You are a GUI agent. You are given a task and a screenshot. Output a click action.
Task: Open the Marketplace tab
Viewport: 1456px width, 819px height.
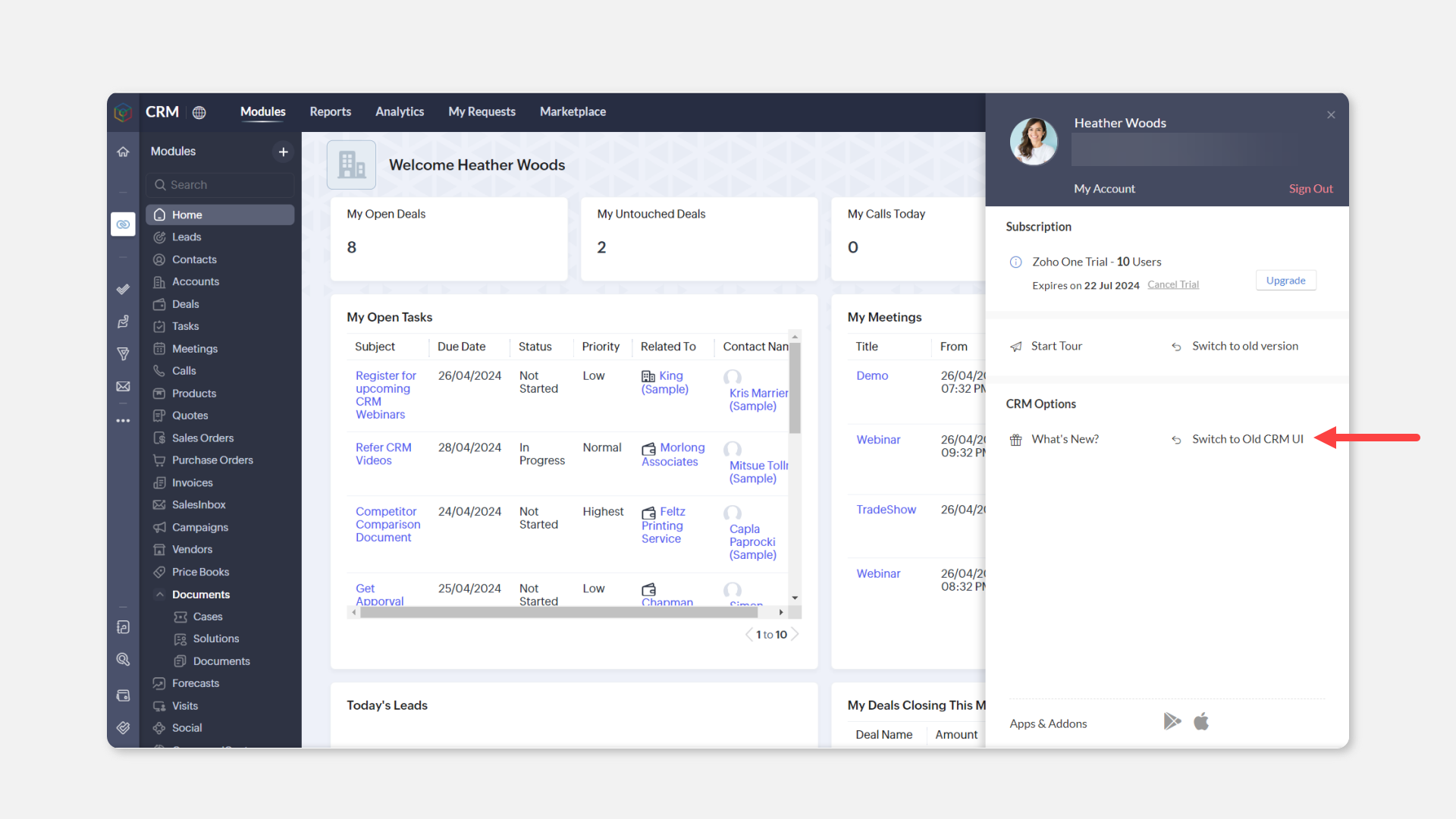point(573,111)
